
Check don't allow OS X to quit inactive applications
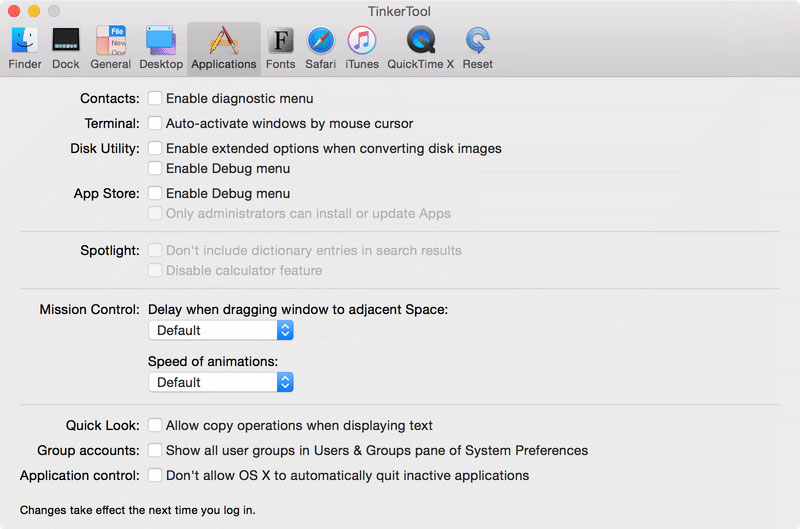(155, 475)
